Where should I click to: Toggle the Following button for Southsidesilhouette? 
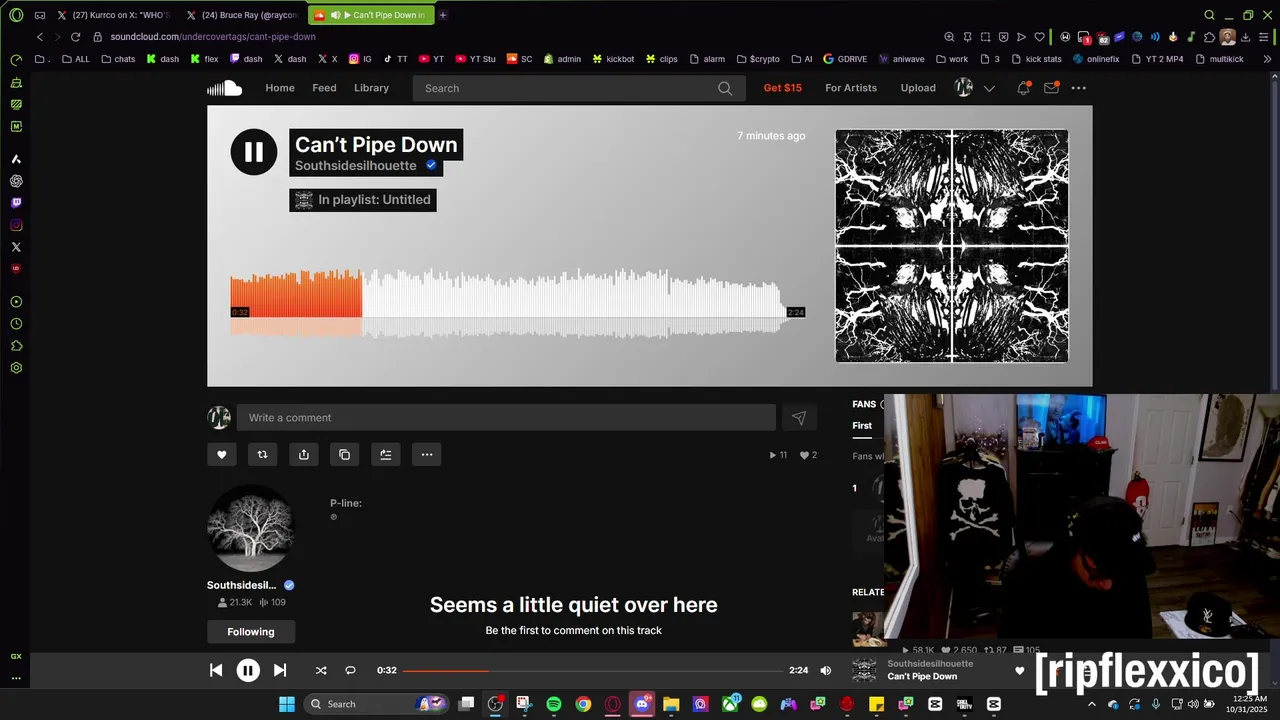click(251, 632)
